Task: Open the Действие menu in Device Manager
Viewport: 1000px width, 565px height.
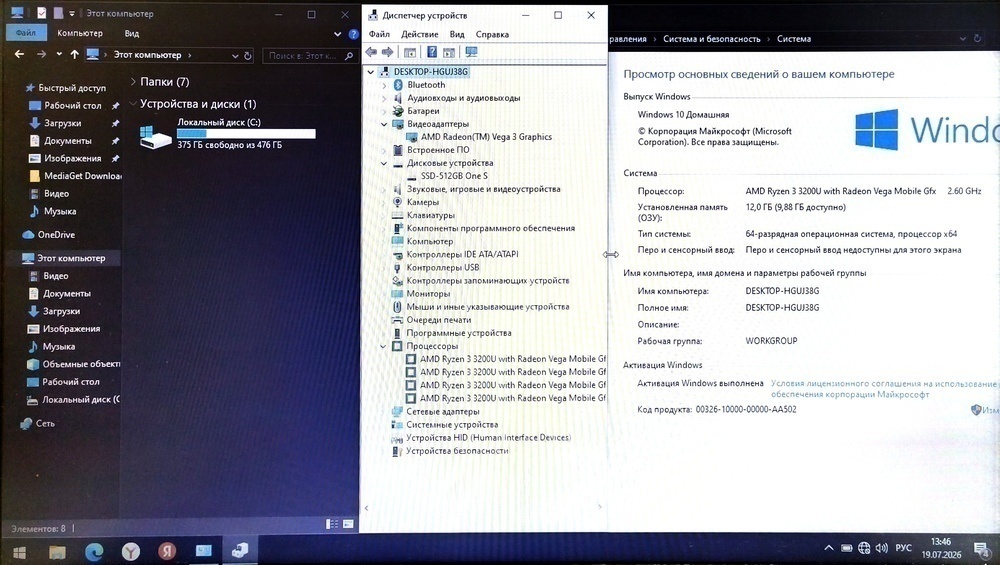Action: [x=420, y=34]
